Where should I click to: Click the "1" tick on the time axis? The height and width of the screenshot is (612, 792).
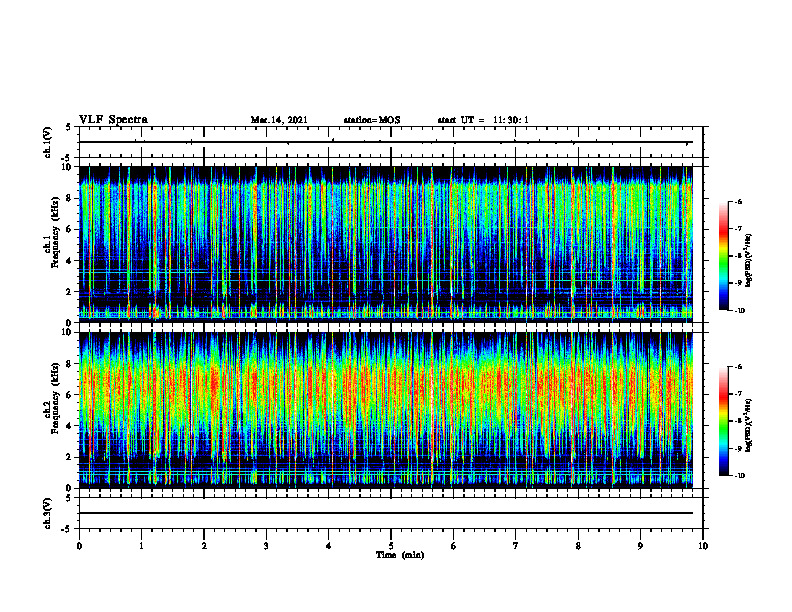(x=141, y=546)
